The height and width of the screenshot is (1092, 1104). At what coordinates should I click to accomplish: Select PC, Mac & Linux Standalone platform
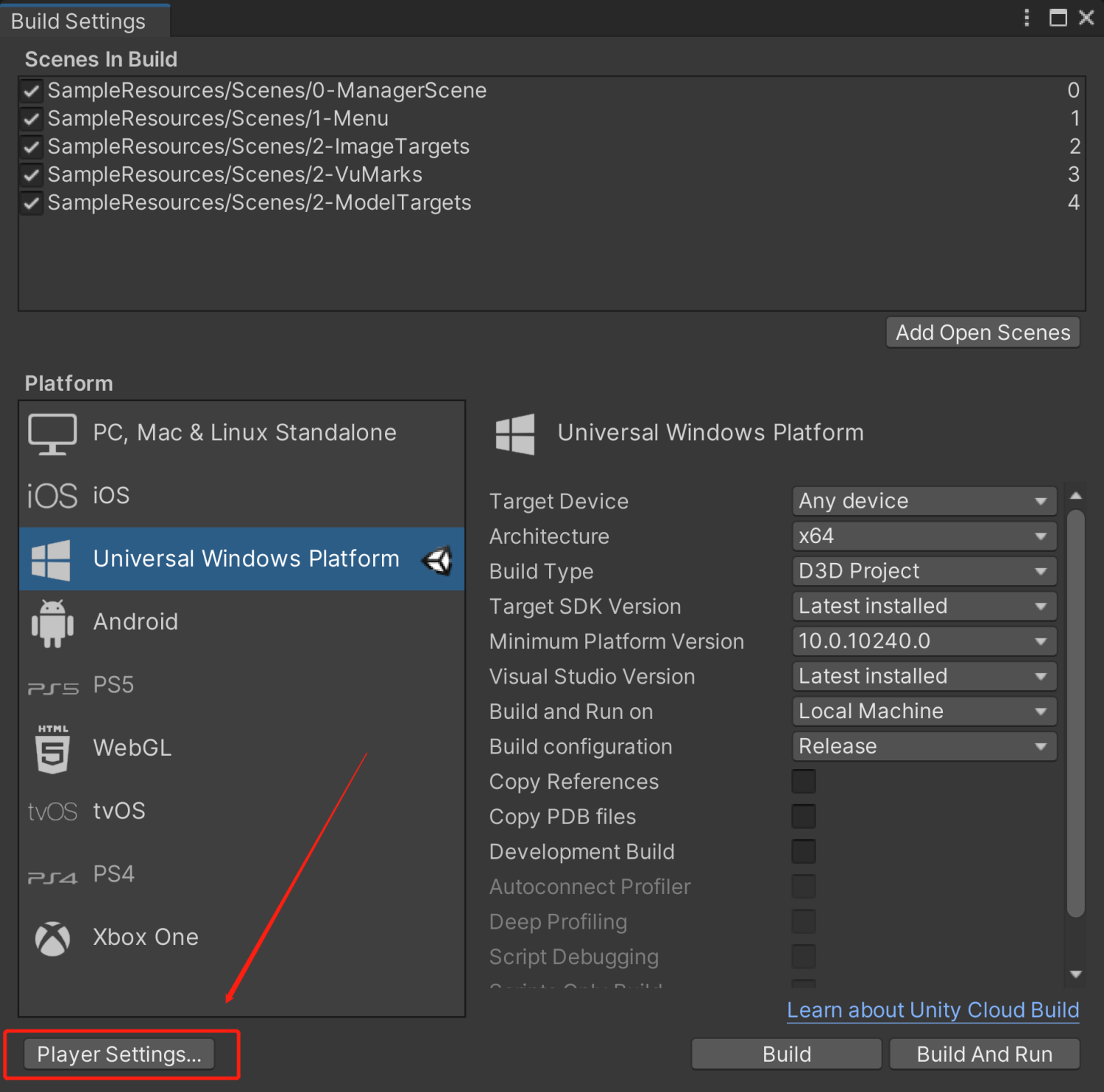tap(242, 433)
